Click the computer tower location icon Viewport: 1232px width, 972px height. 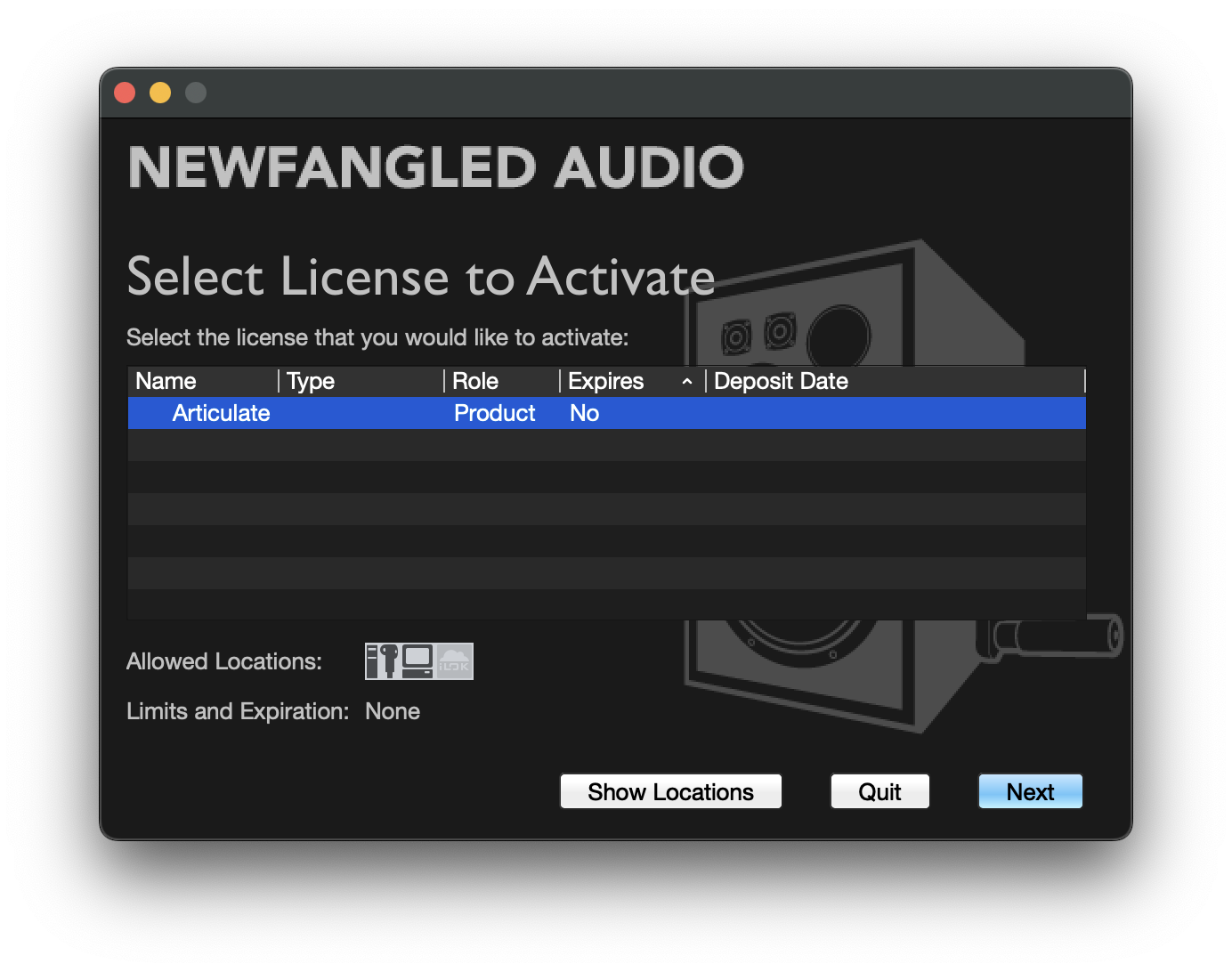372,661
